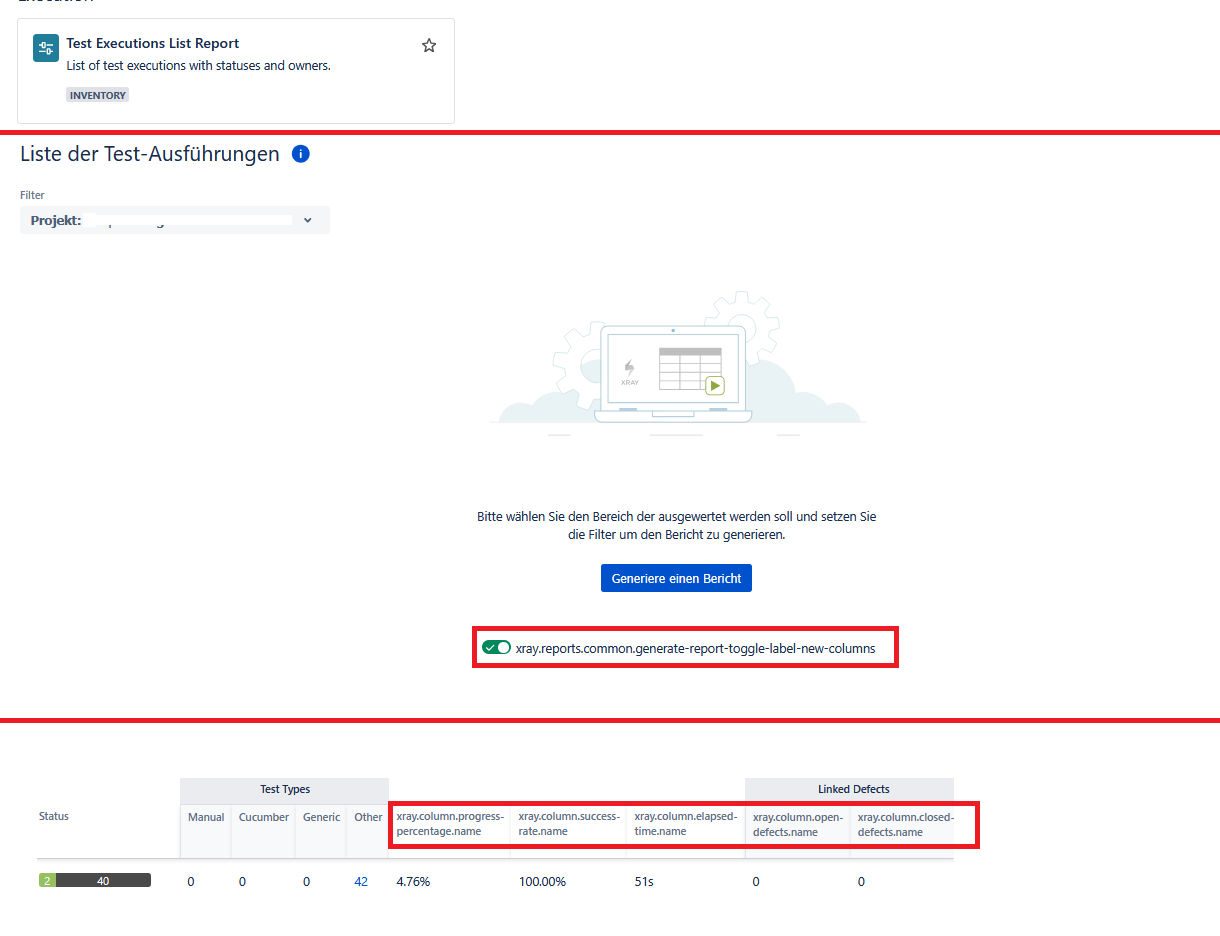Click the open-defects 0 value link
This screenshot has height=936, width=1220.
pos(756,882)
